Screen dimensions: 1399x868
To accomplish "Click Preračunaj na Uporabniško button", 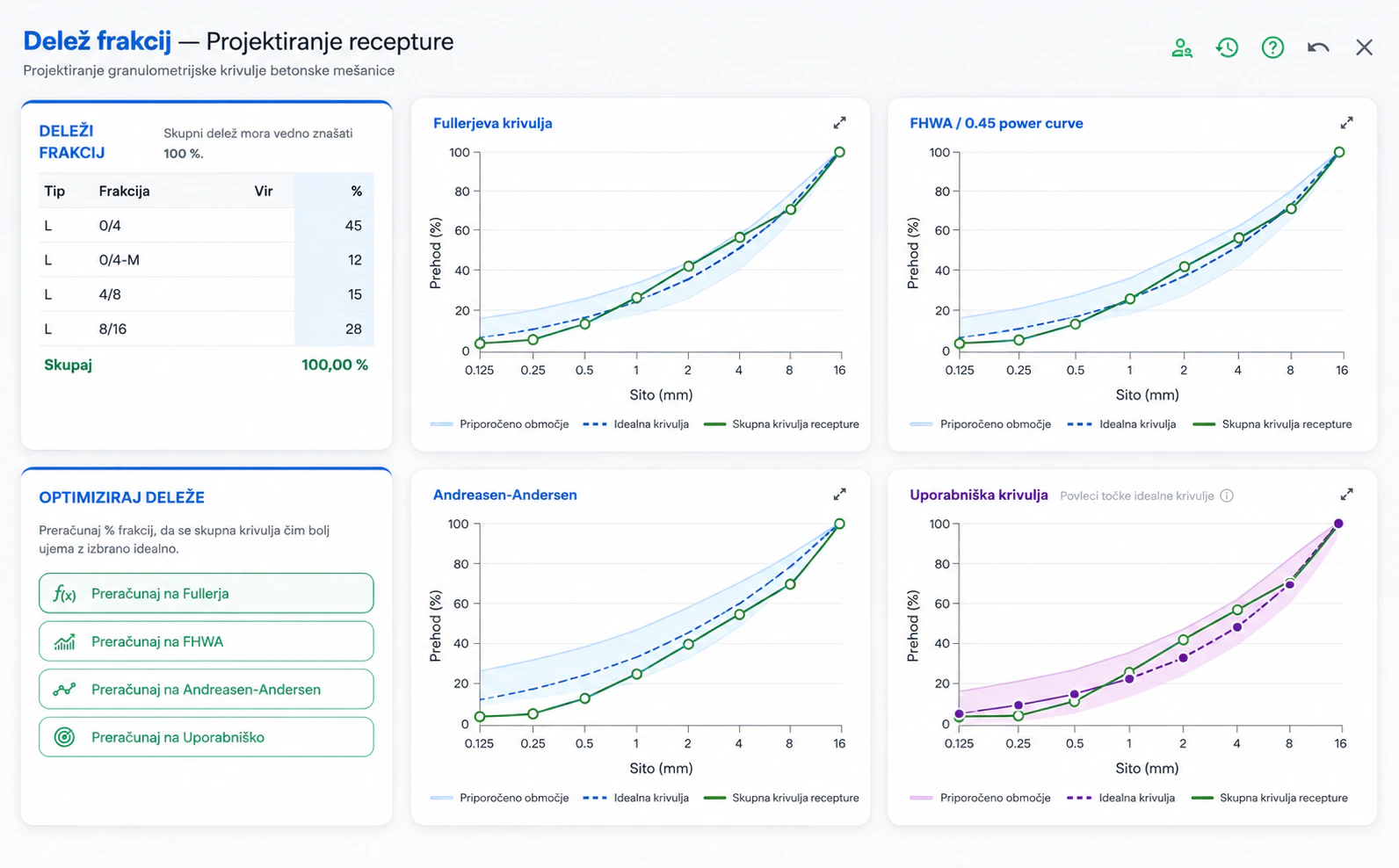I will (207, 737).
